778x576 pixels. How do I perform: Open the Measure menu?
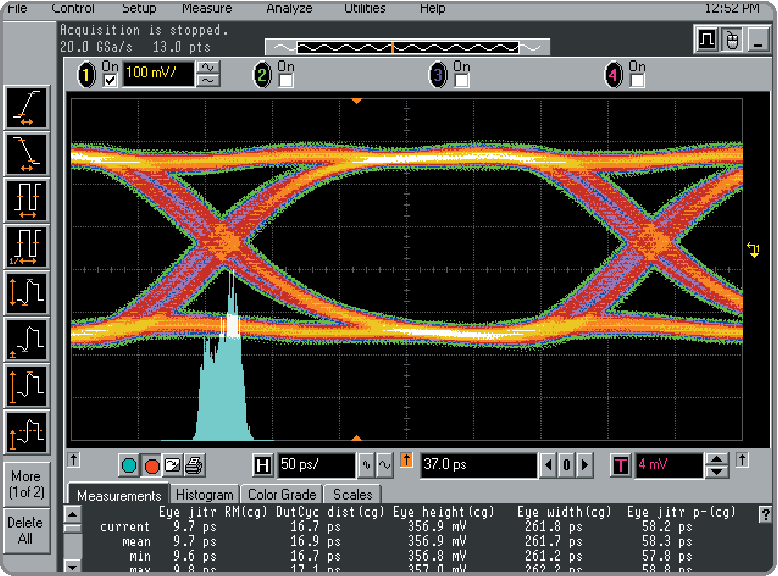[x=207, y=8]
